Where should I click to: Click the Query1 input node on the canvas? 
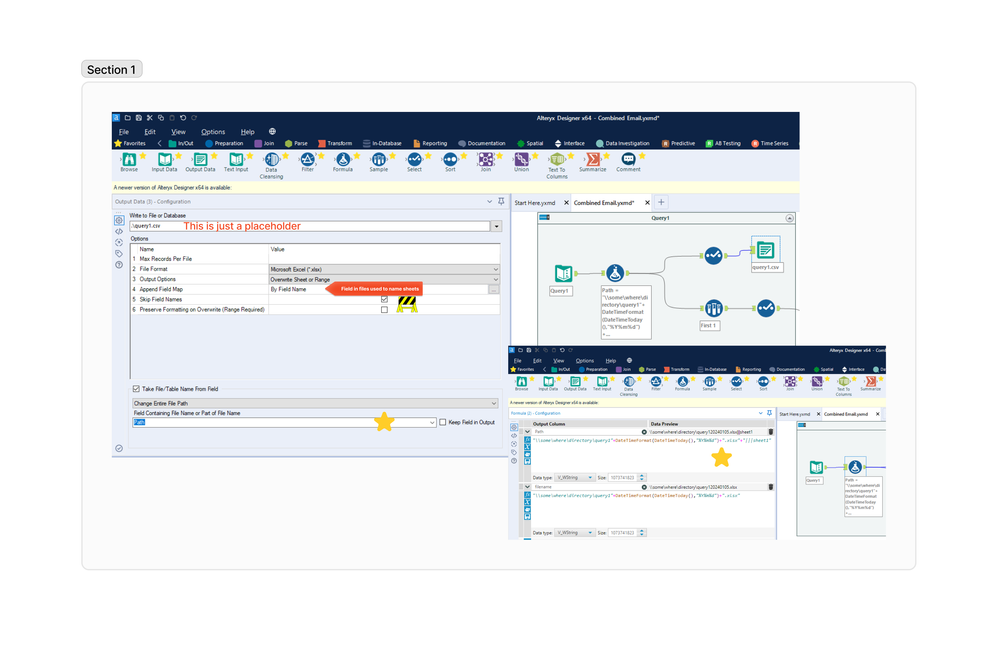563,273
